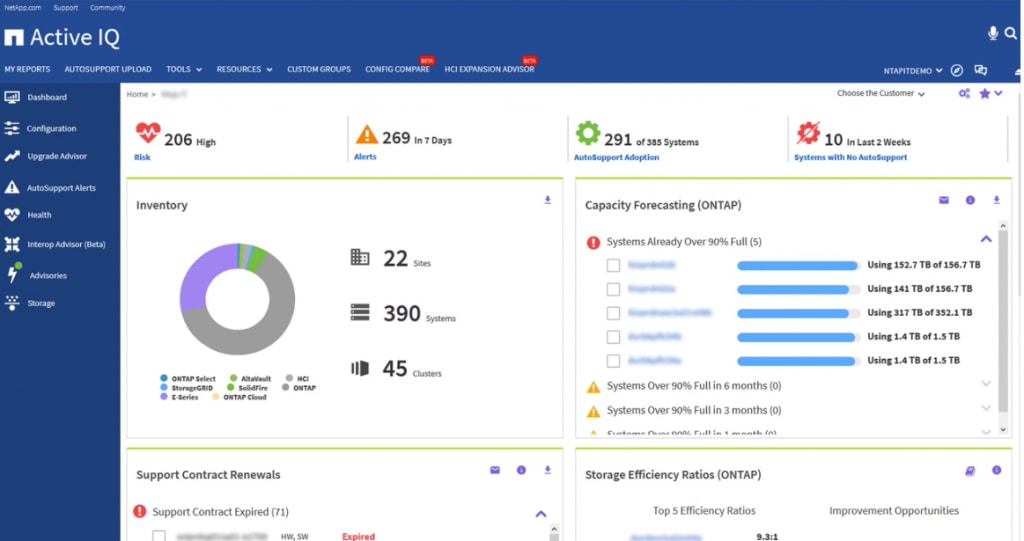Expand Systems Over 90% Full in 6 months
Screen dimensions: 1024x541
pos(986,384)
